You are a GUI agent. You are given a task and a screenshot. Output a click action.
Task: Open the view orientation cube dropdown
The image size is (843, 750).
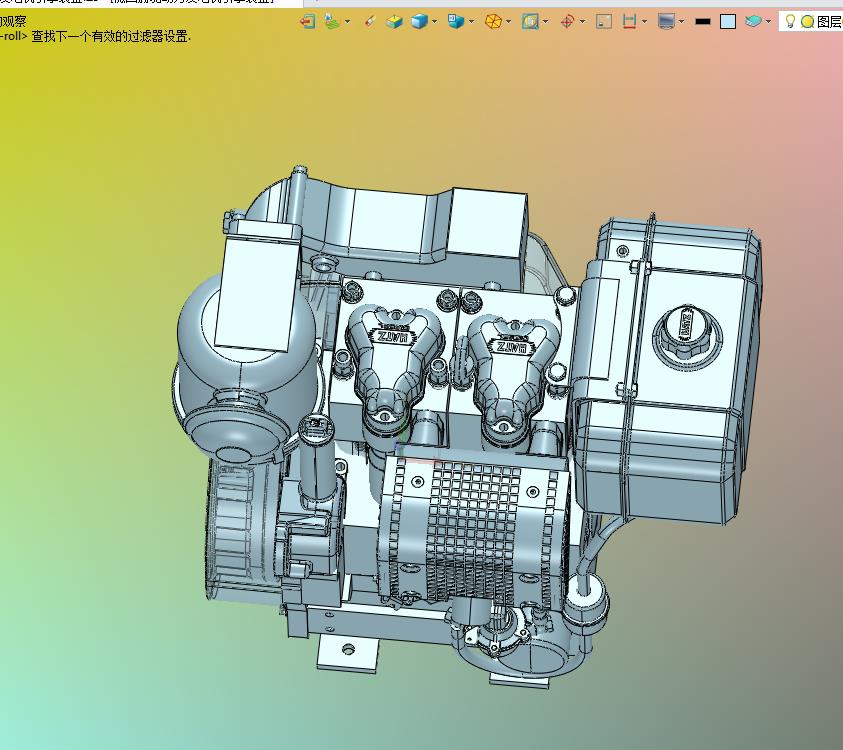tap(471, 22)
